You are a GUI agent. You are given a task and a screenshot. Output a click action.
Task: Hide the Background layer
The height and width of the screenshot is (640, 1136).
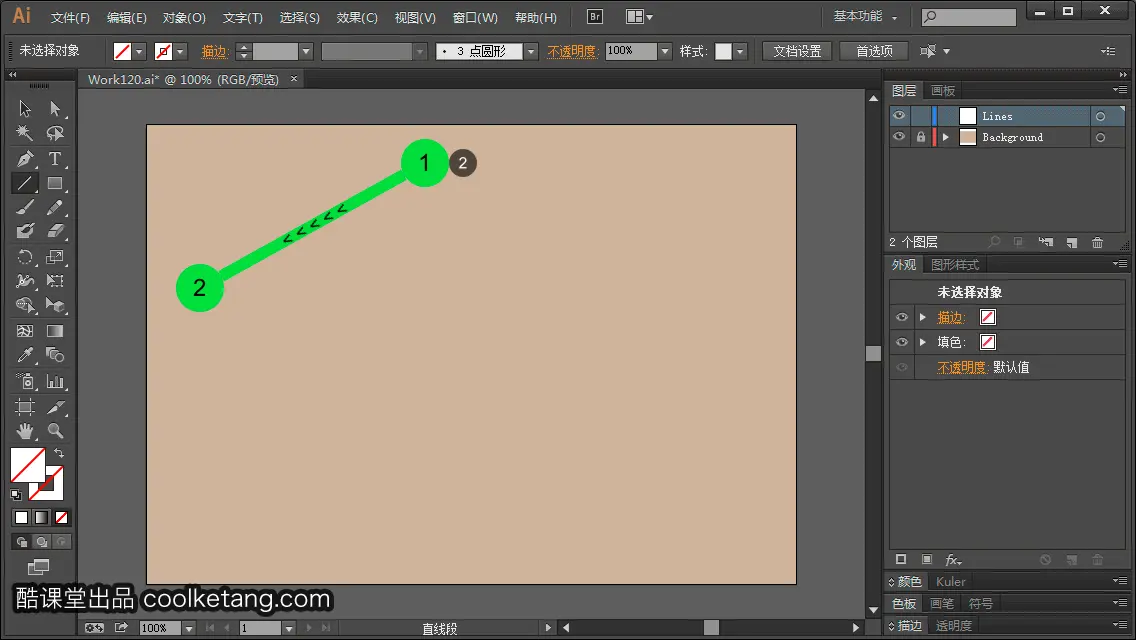899,137
